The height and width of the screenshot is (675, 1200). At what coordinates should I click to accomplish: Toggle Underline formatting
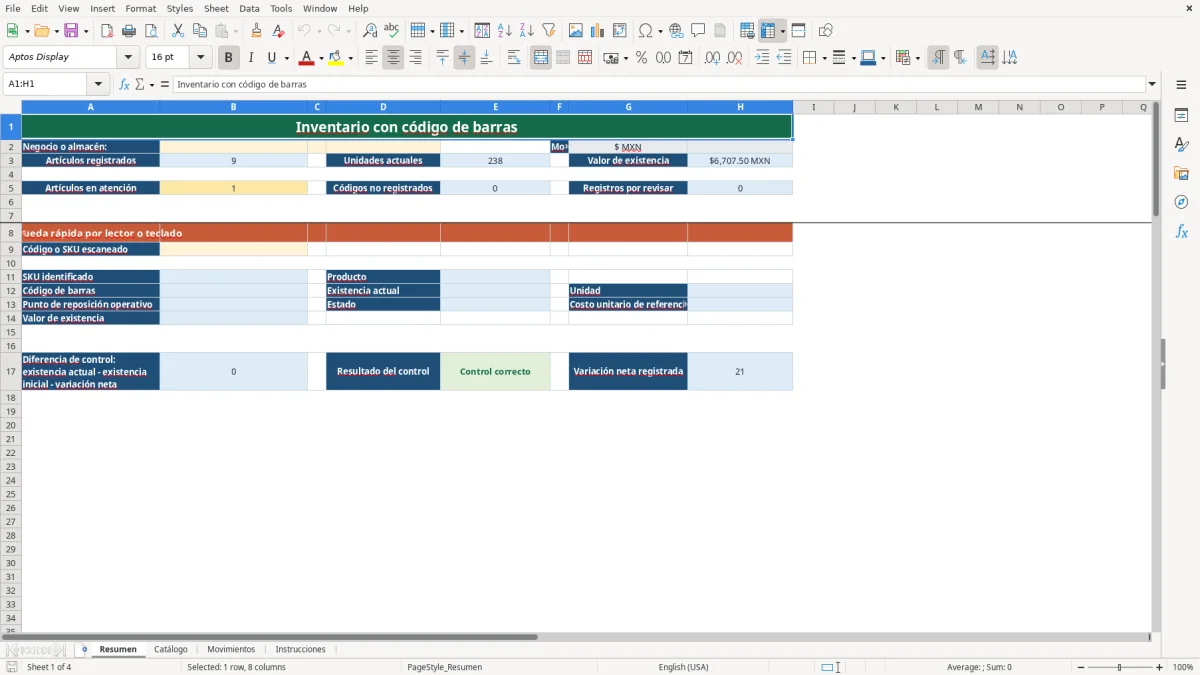coord(271,58)
